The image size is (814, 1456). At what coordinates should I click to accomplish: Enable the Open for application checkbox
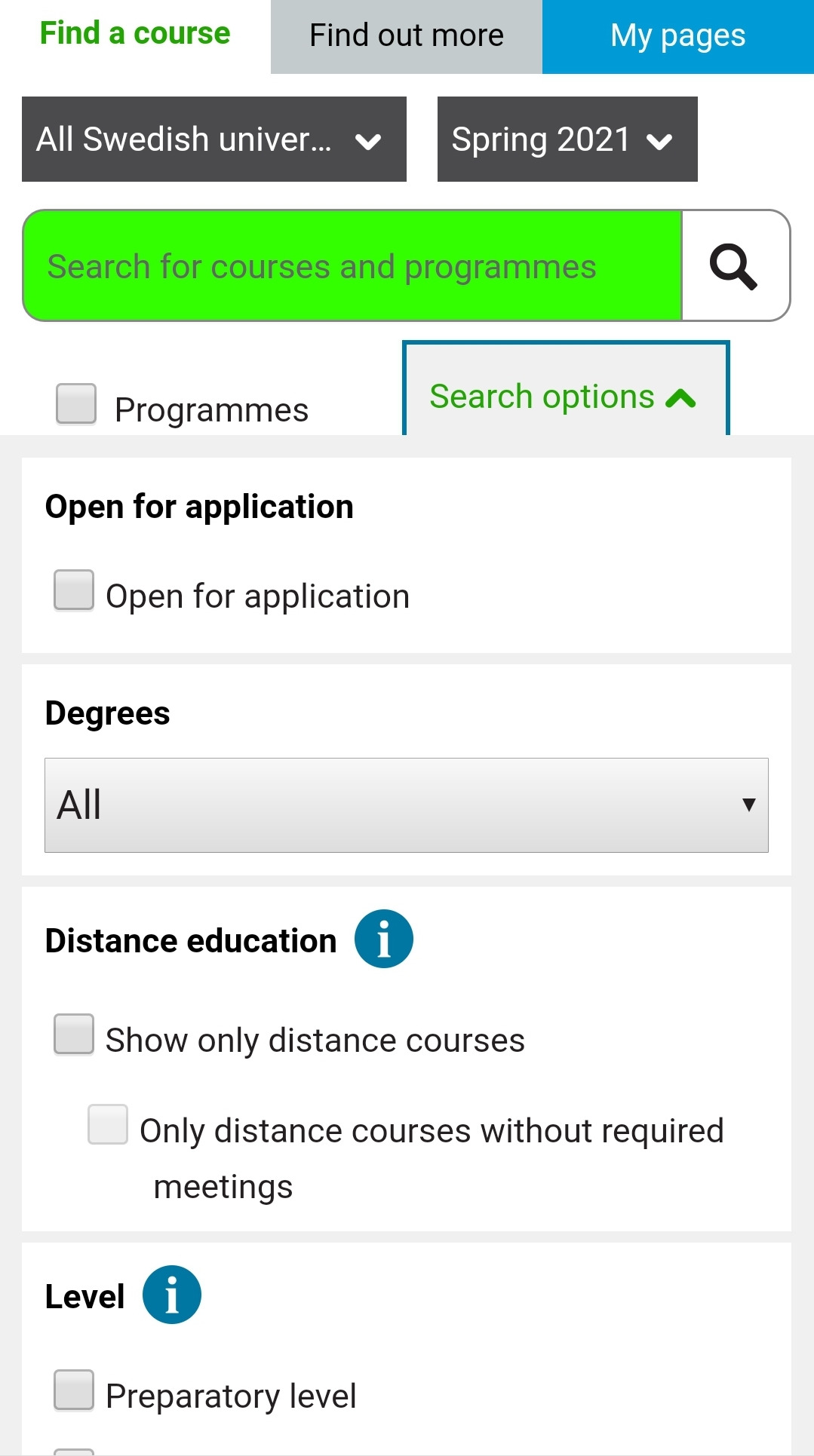[x=74, y=590]
